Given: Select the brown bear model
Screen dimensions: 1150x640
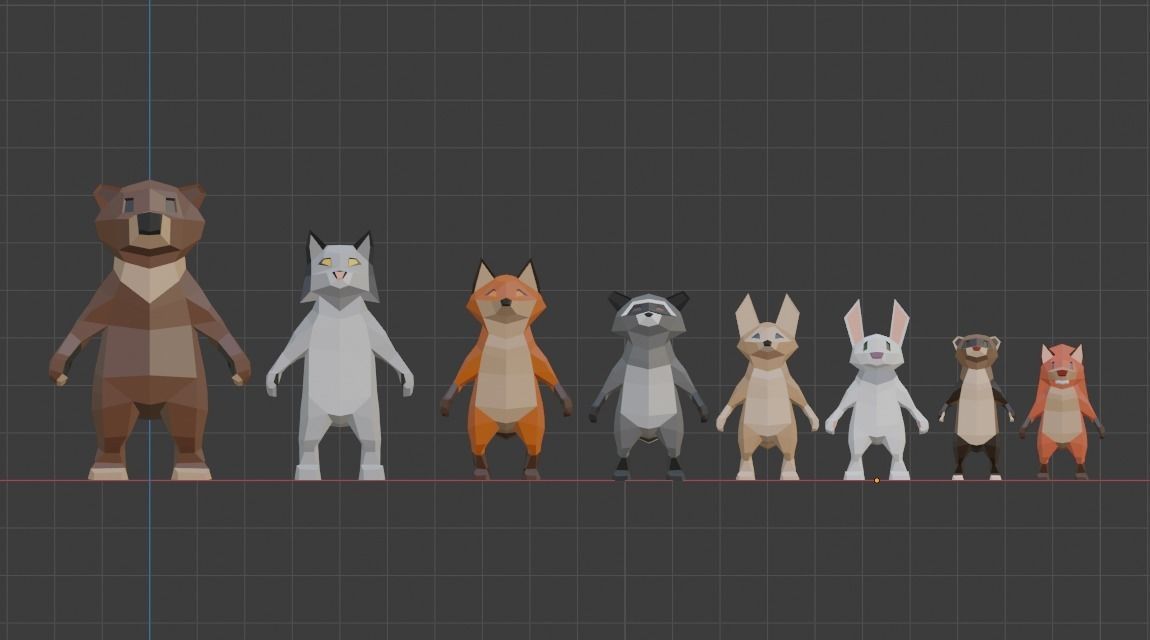Looking at the screenshot, I should (150, 330).
